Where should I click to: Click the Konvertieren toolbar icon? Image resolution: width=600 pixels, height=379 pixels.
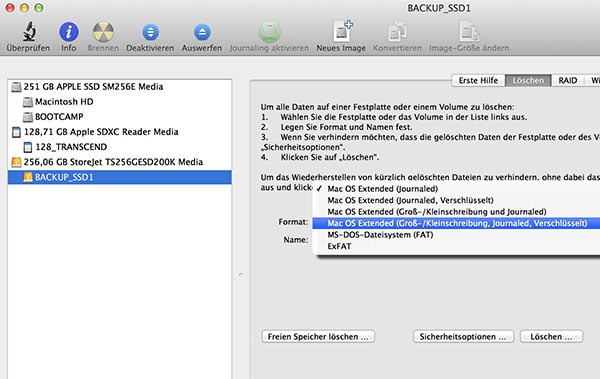click(x=397, y=31)
